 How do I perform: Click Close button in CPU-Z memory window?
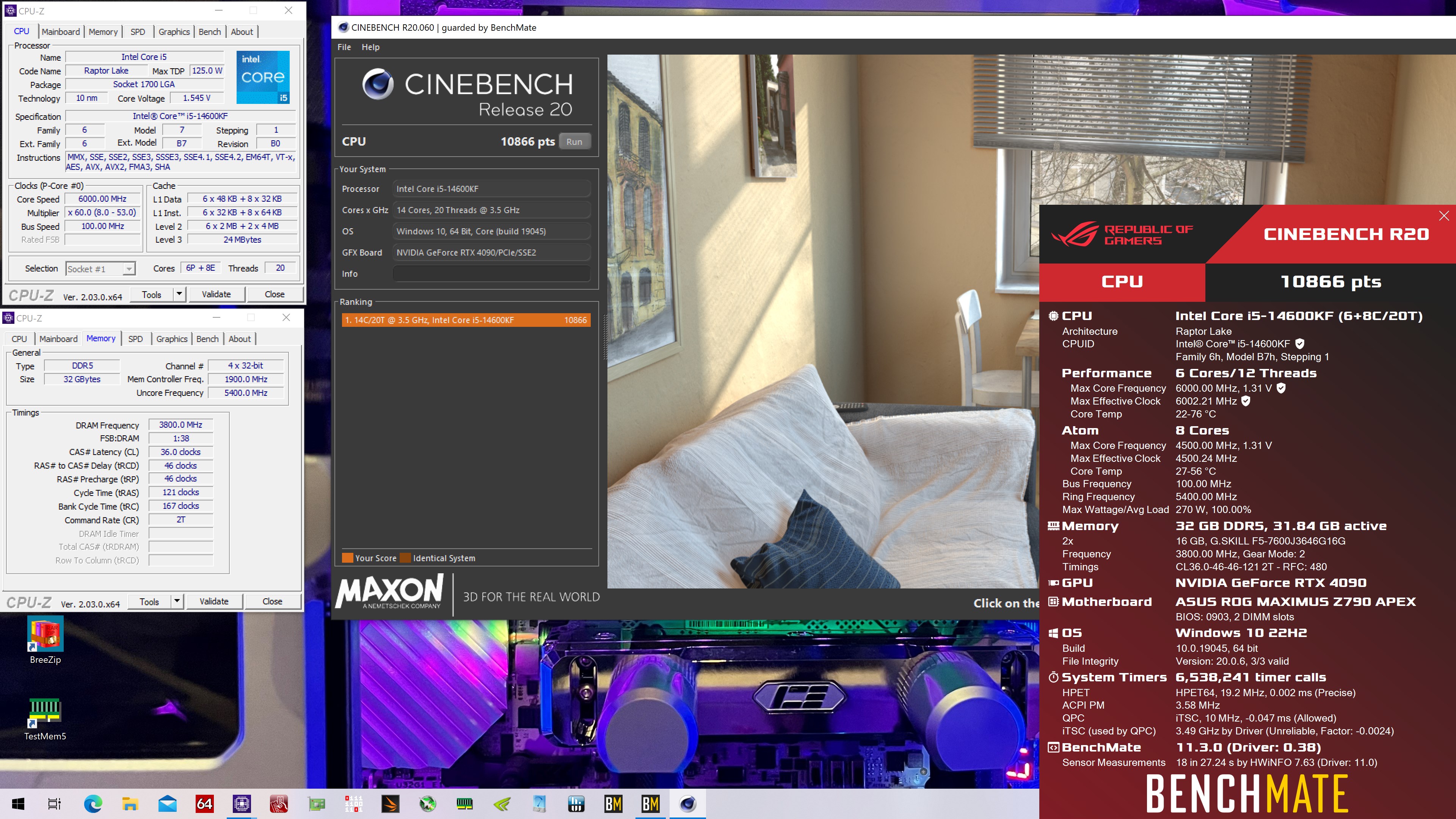click(x=273, y=601)
